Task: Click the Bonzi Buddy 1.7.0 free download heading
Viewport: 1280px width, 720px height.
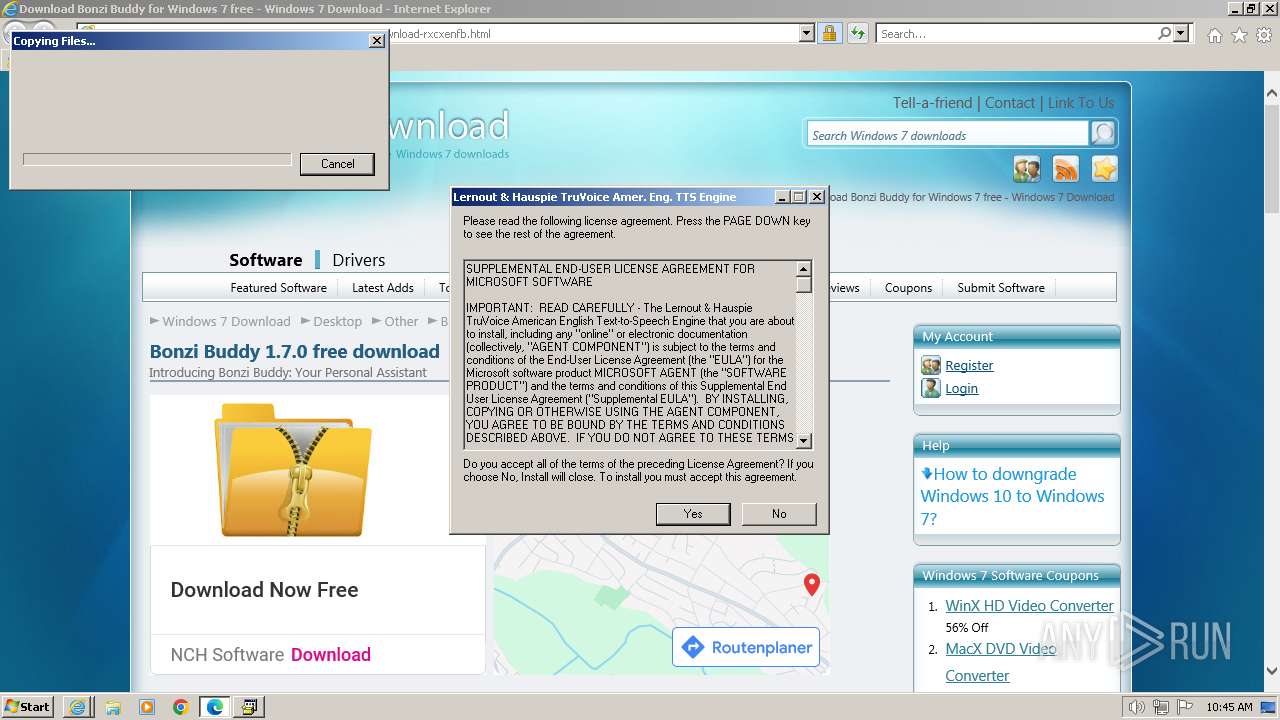Action: (294, 351)
